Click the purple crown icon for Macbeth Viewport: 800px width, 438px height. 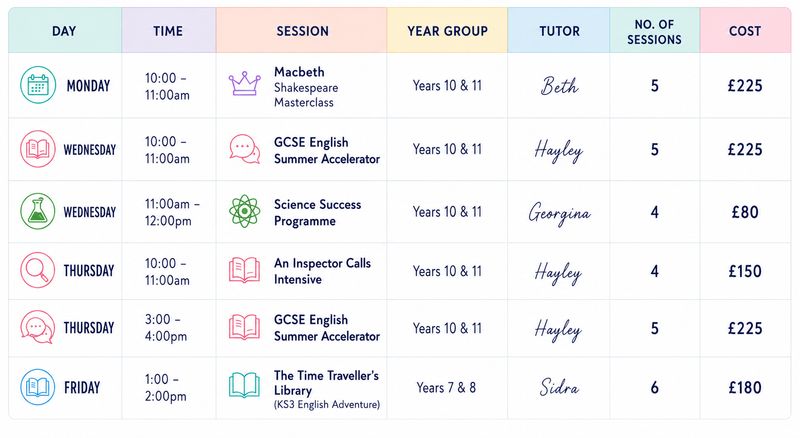click(x=244, y=84)
